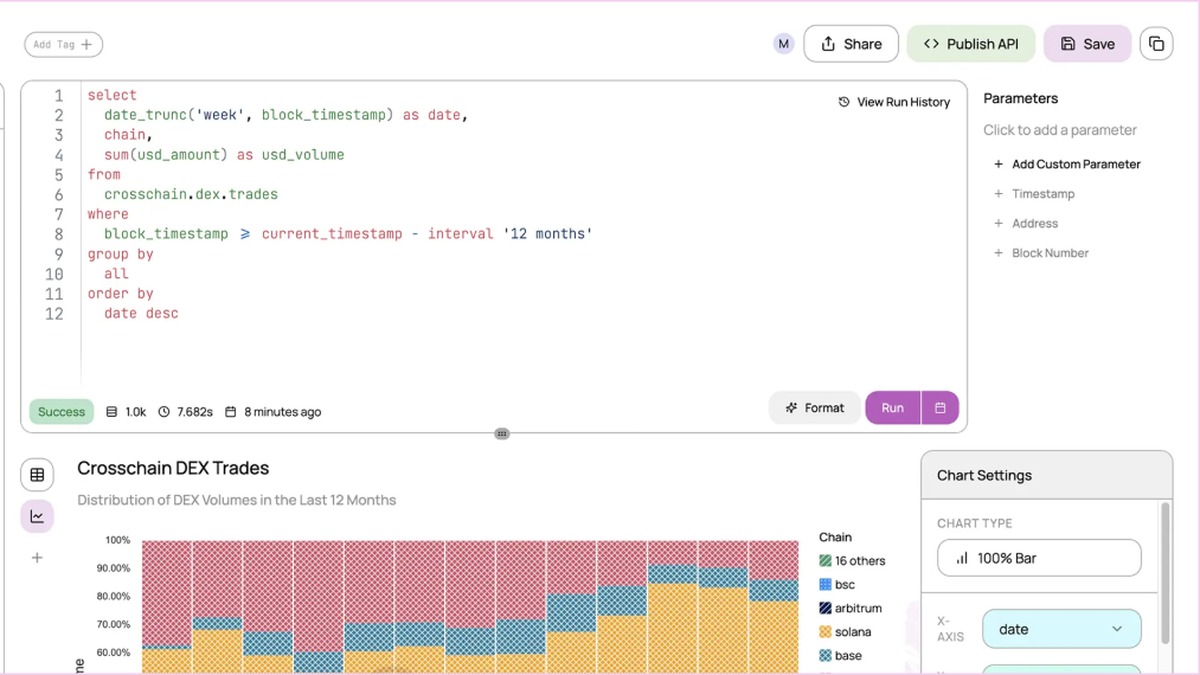Open the schedule calendar button beside Run
This screenshot has width=1200, height=675.
click(x=940, y=408)
